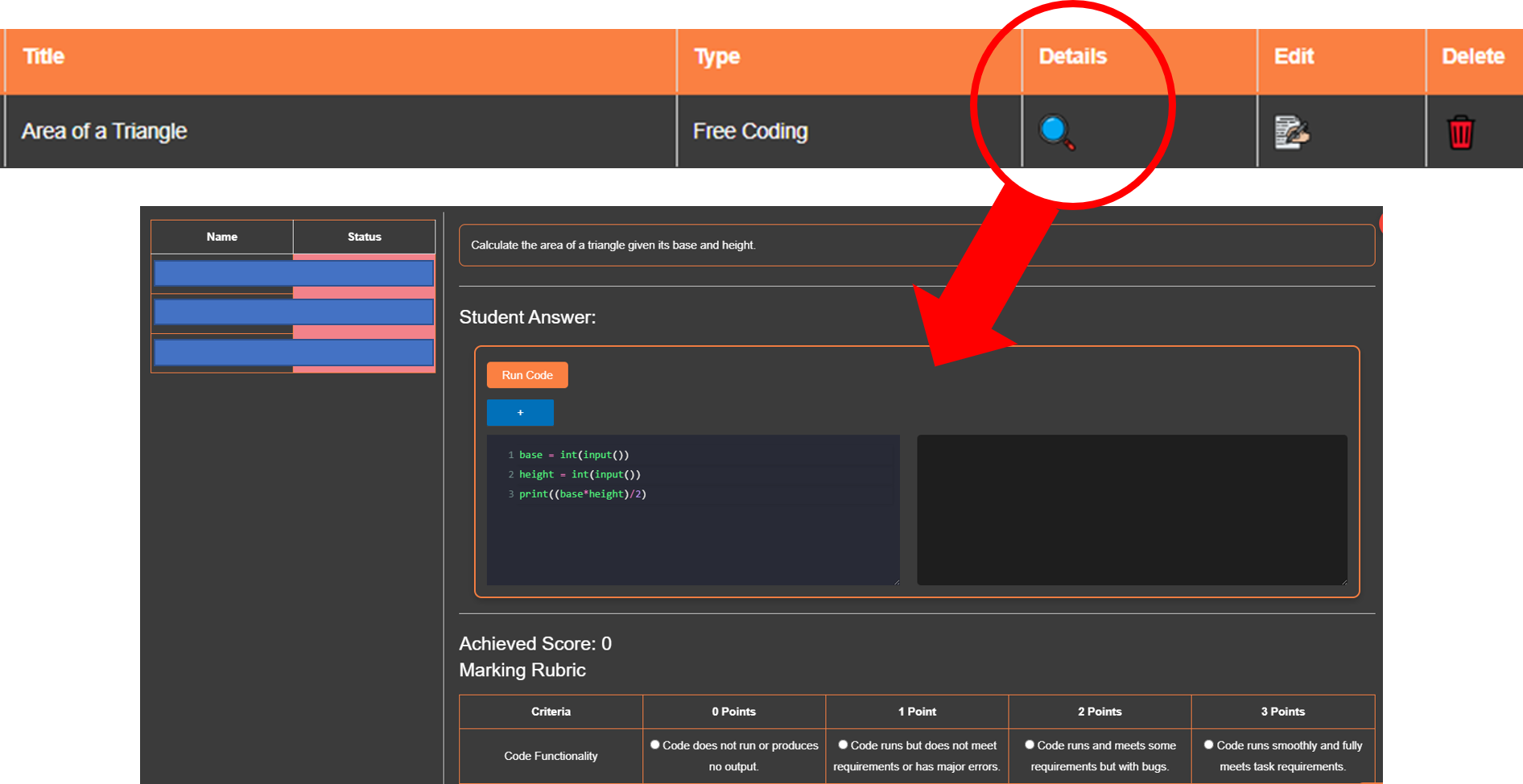Grab the code editor resize handle
The height and width of the screenshot is (784, 1523).
pyautogui.click(x=896, y=581)
